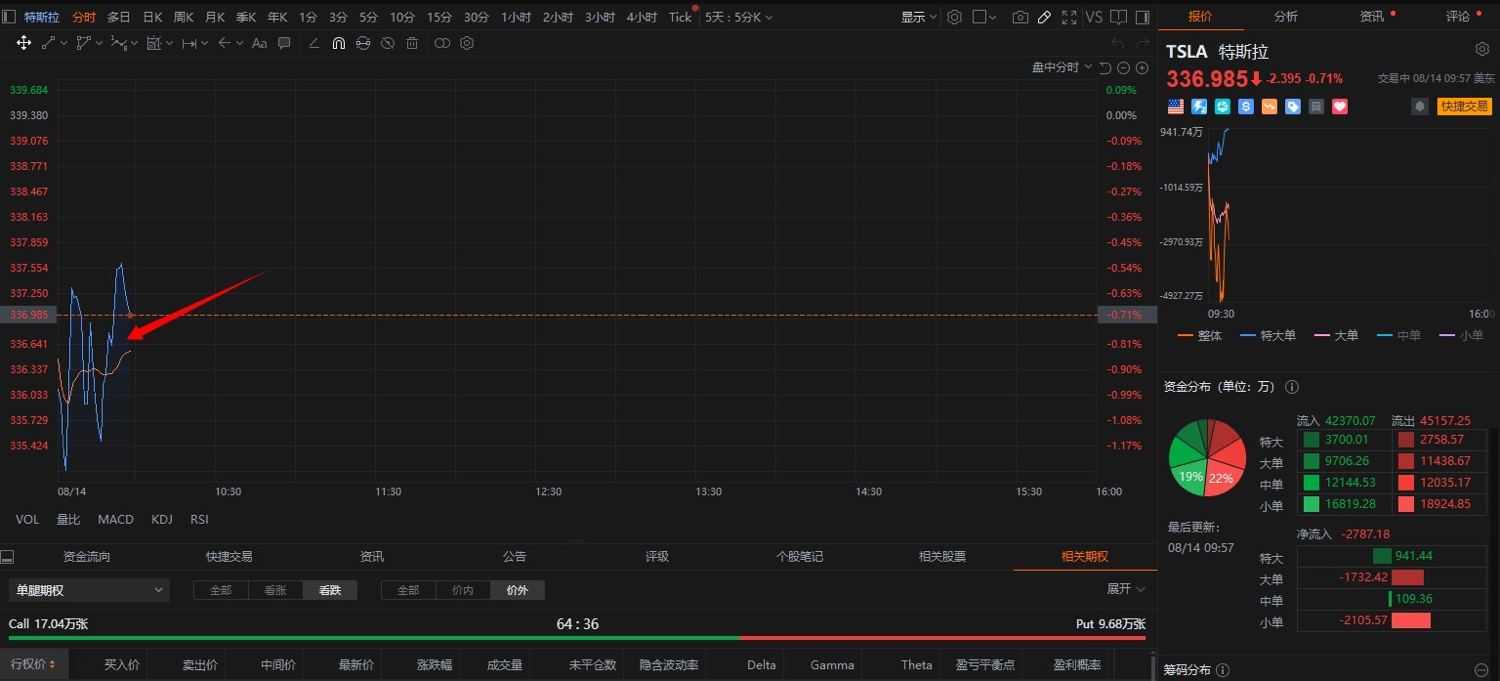This screenshot has height=681, width=1500.
Task: Toggle the left sidebar panel
Action: coord(9,17)
